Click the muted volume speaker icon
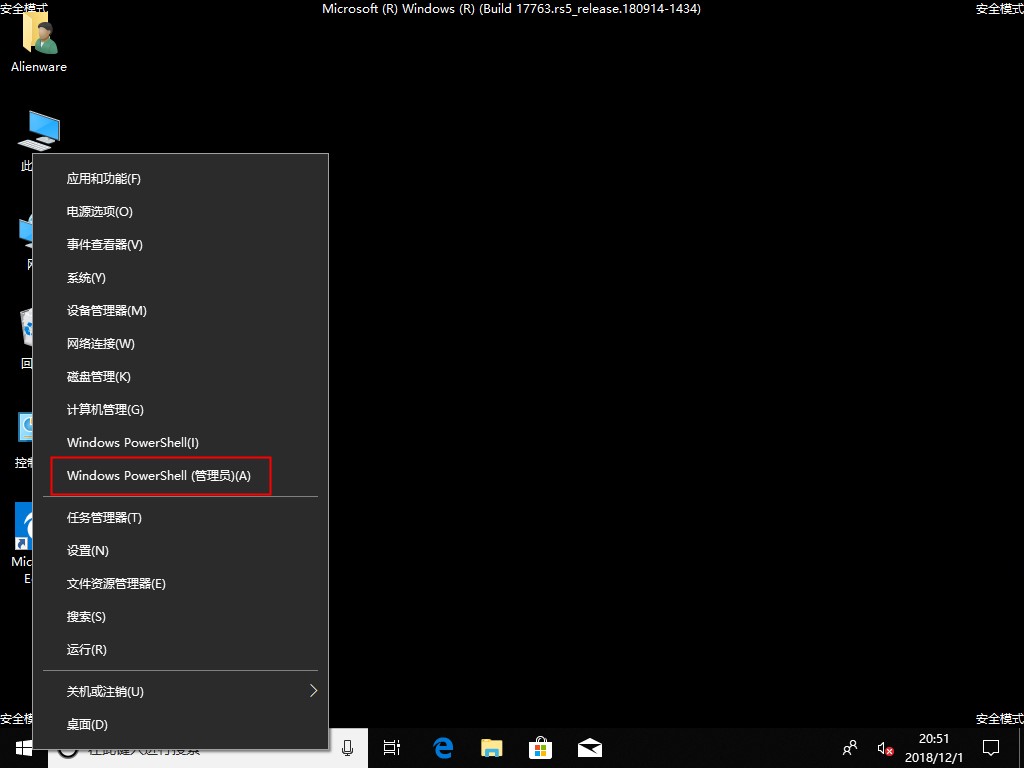The image size is (1024, 768). tap(885, 747)
